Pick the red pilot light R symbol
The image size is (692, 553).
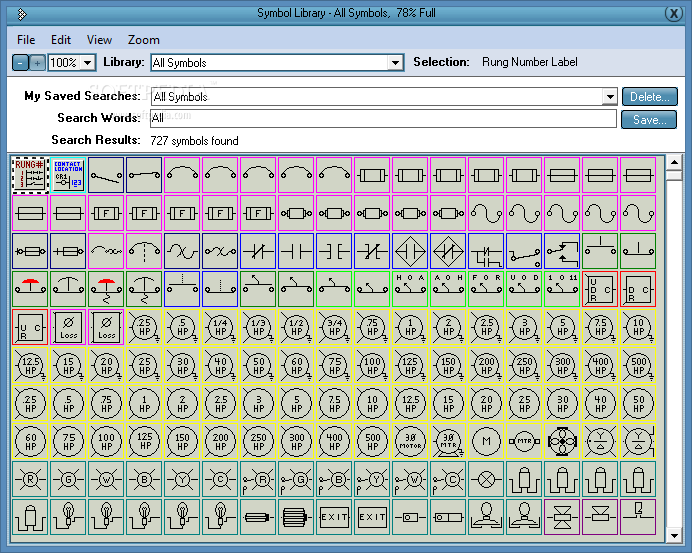point(30,479)
